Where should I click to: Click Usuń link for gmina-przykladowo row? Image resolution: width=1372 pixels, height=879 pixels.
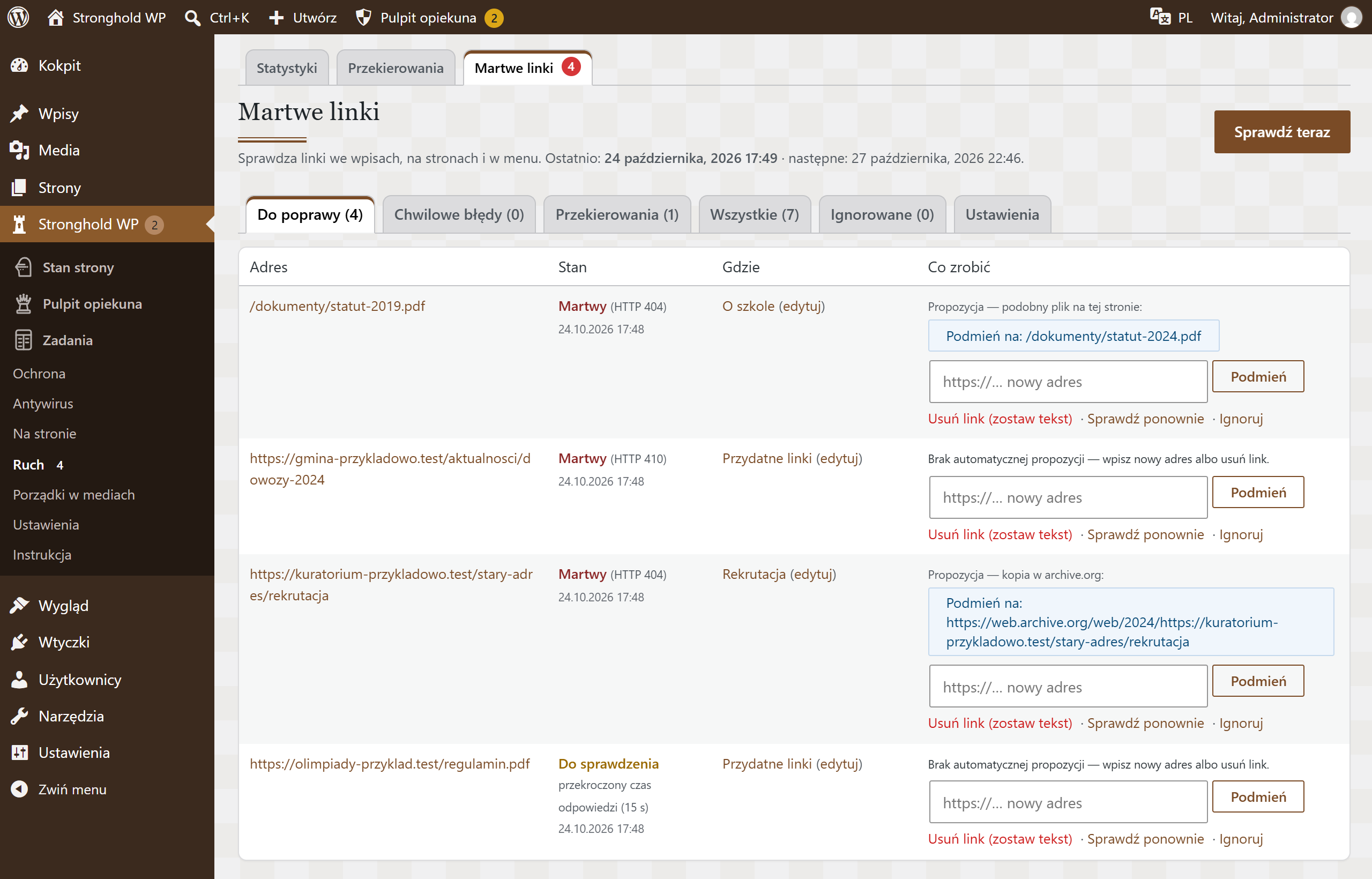pos(1000,534)
